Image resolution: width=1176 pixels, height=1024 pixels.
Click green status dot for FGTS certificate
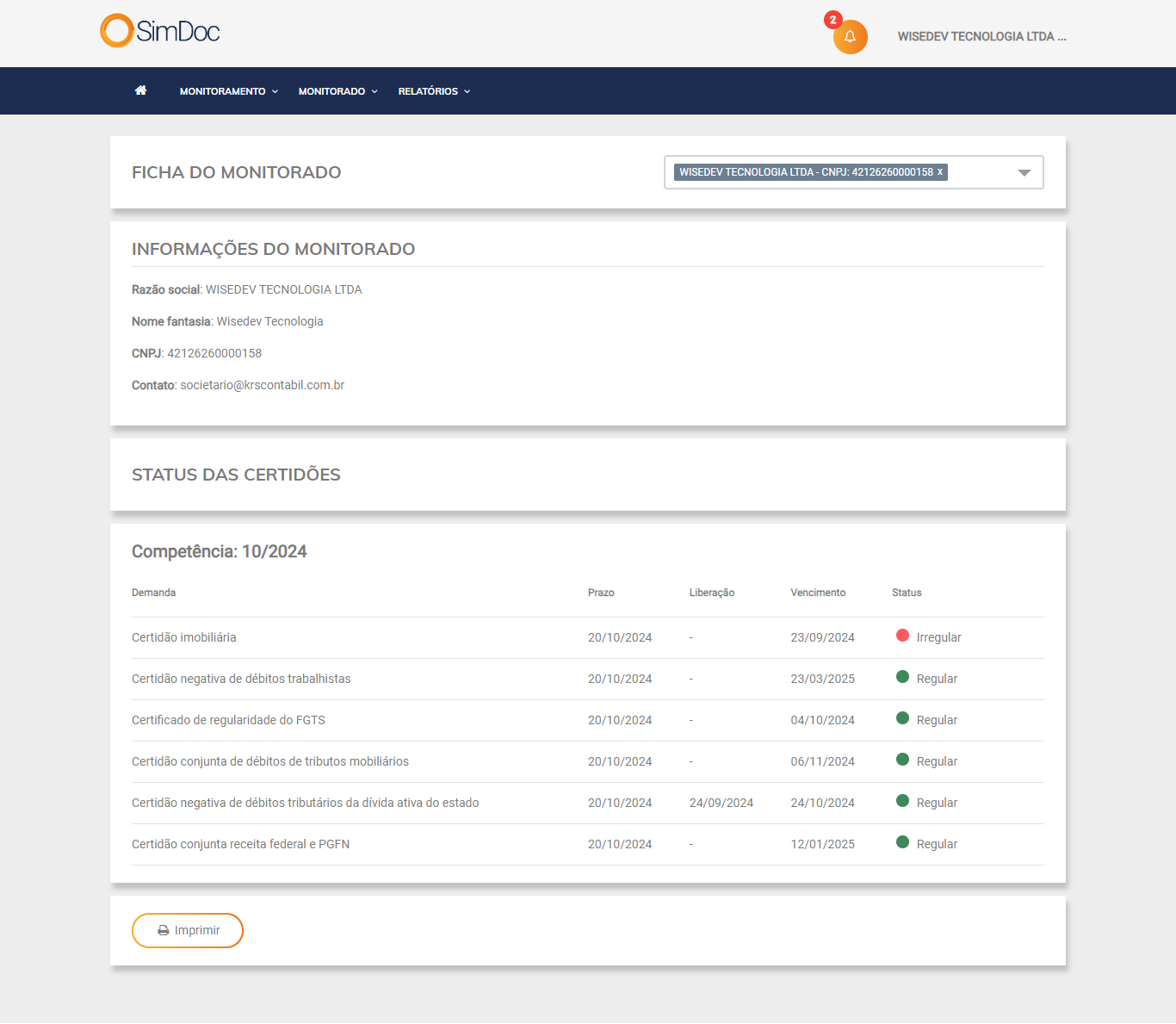[x=902, y=718]
